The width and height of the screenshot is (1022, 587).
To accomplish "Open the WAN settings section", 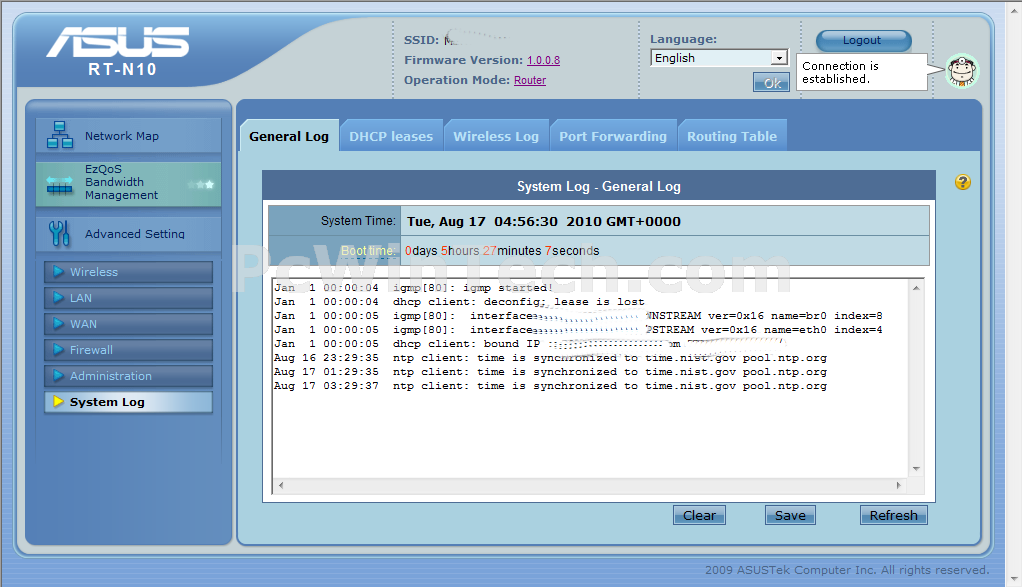I will pyautogui.click(x=128, y=324).
